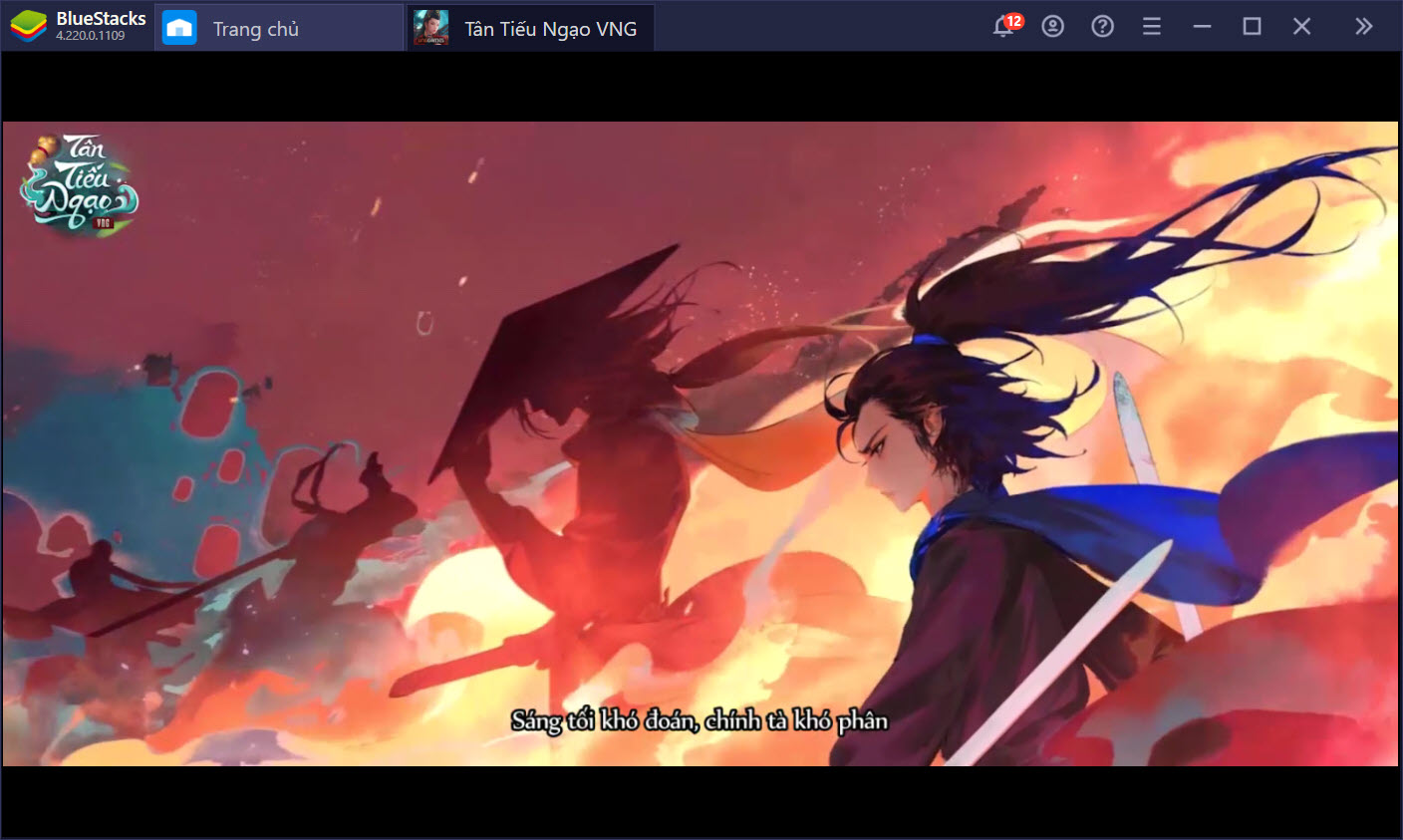Open the BlueStacks notifications bell
Viewport: 1403px width, 840px height.
(1004, 27)
